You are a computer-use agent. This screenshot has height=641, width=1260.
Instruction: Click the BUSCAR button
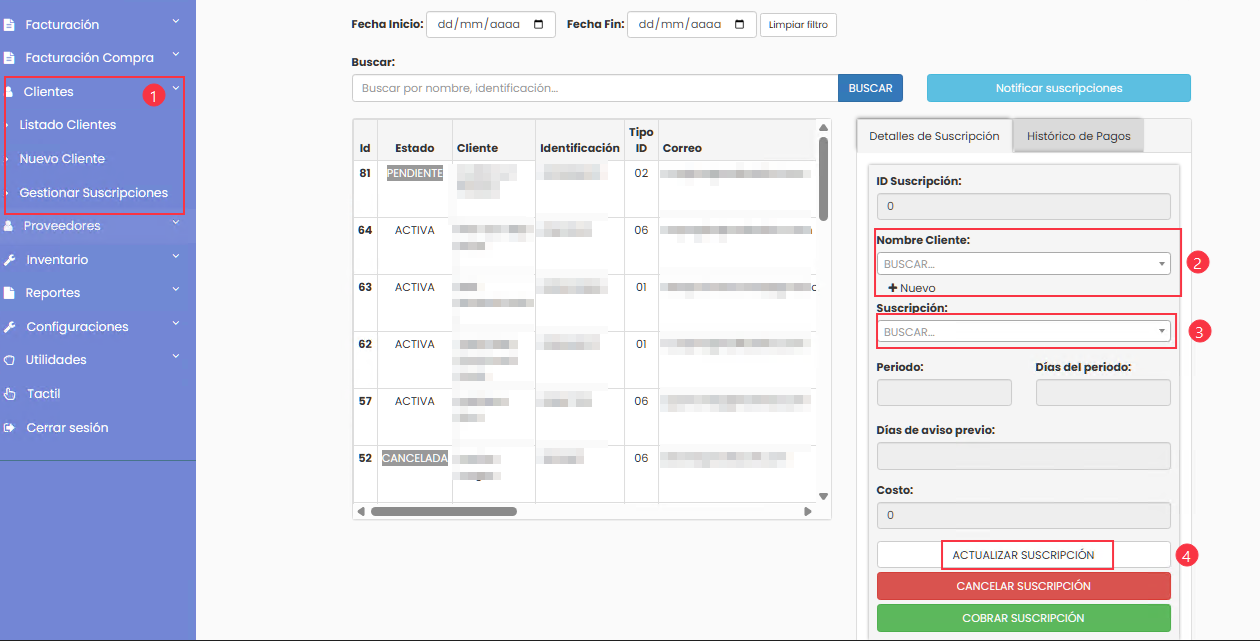point(870,88)
